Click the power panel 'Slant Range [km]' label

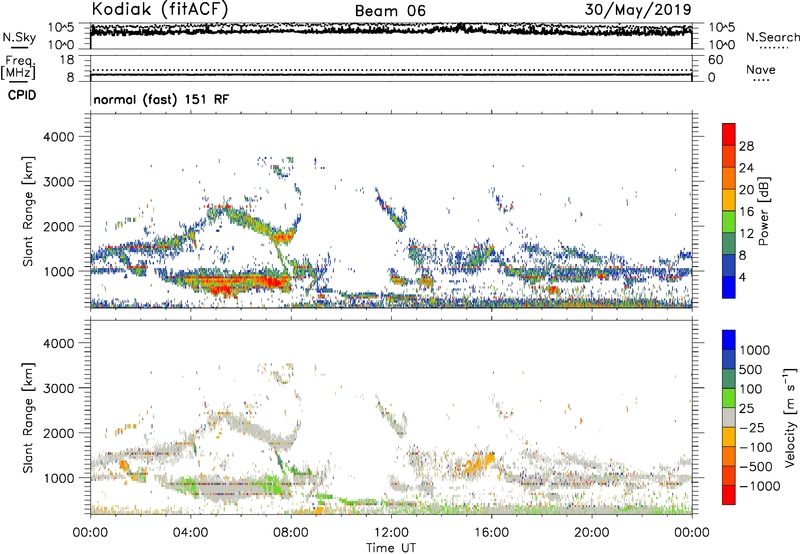pyautogui.click(x=28, y=211)
